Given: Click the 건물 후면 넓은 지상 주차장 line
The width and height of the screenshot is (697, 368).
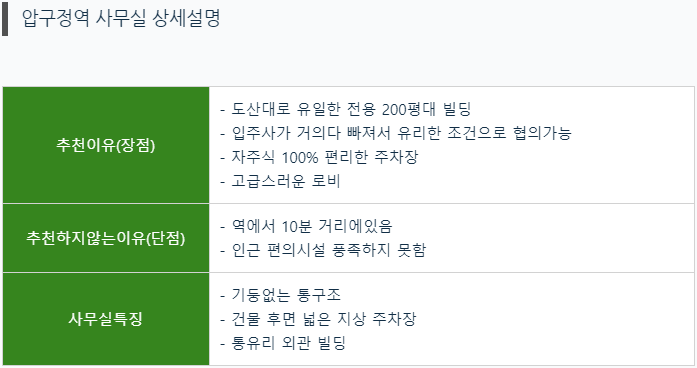Looking at the screenshot, I should coord(318,319).
